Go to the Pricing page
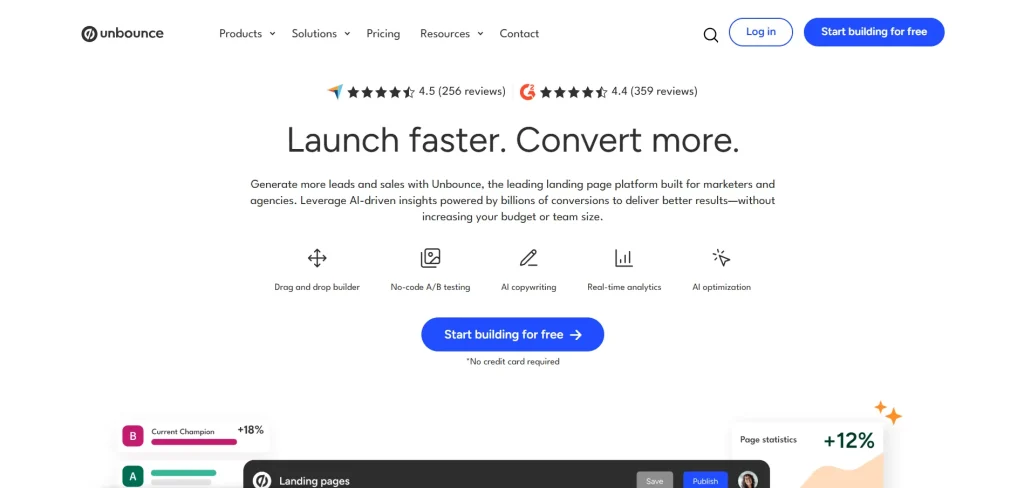This screenshot has width=1024, height=488. 383,33
